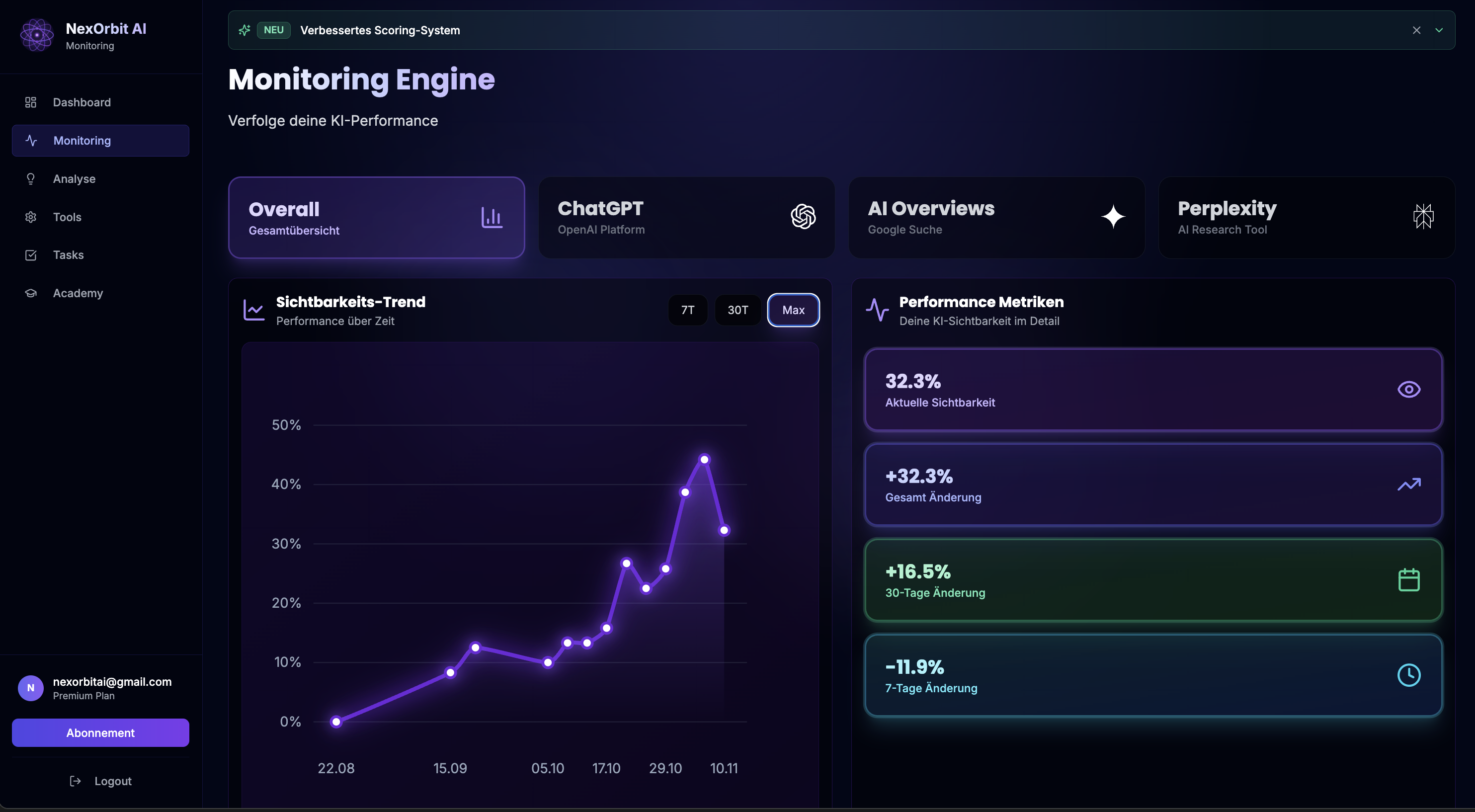
Task: Click the AI Overviews sparkle star icon
Action: point(1113,217)
